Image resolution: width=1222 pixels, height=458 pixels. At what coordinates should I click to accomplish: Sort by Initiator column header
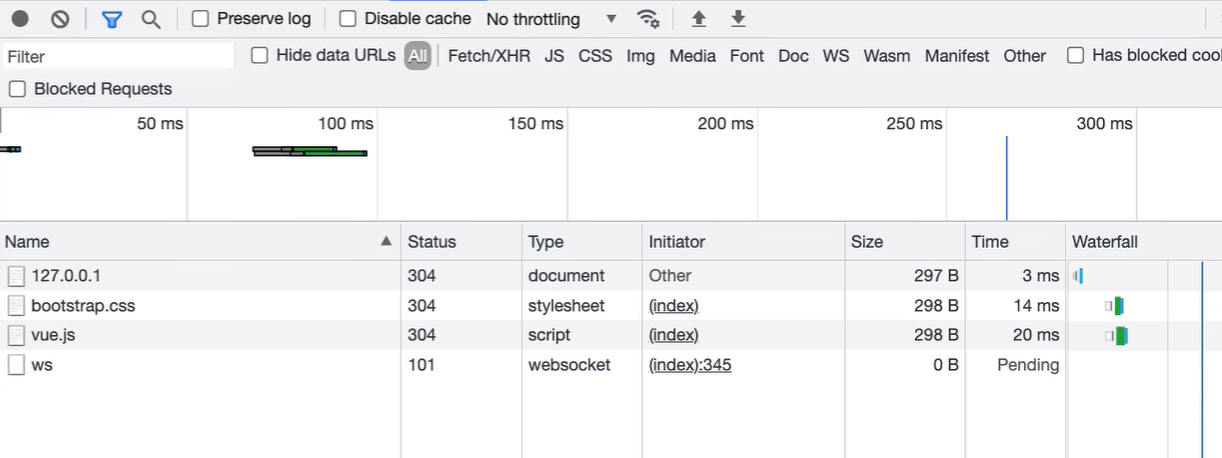pos(743,242)
